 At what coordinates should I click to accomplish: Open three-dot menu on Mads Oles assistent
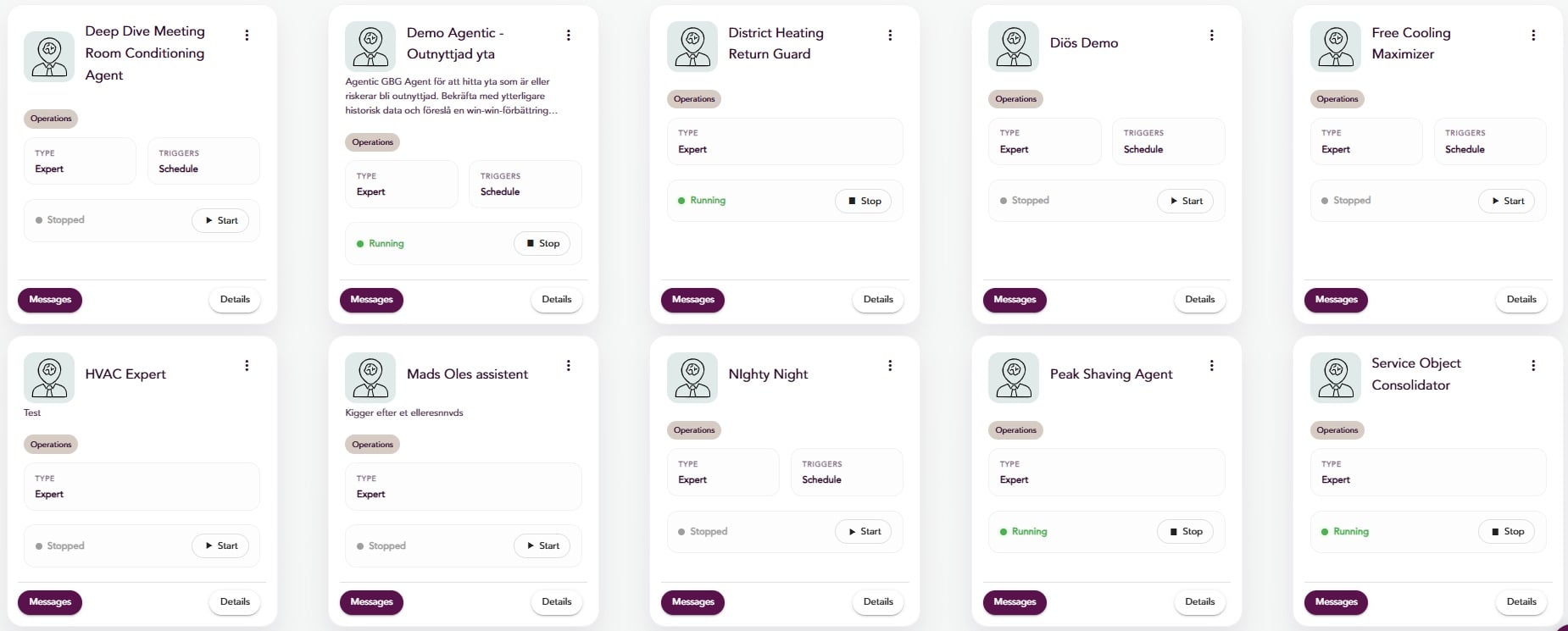[x=568, y=366]
